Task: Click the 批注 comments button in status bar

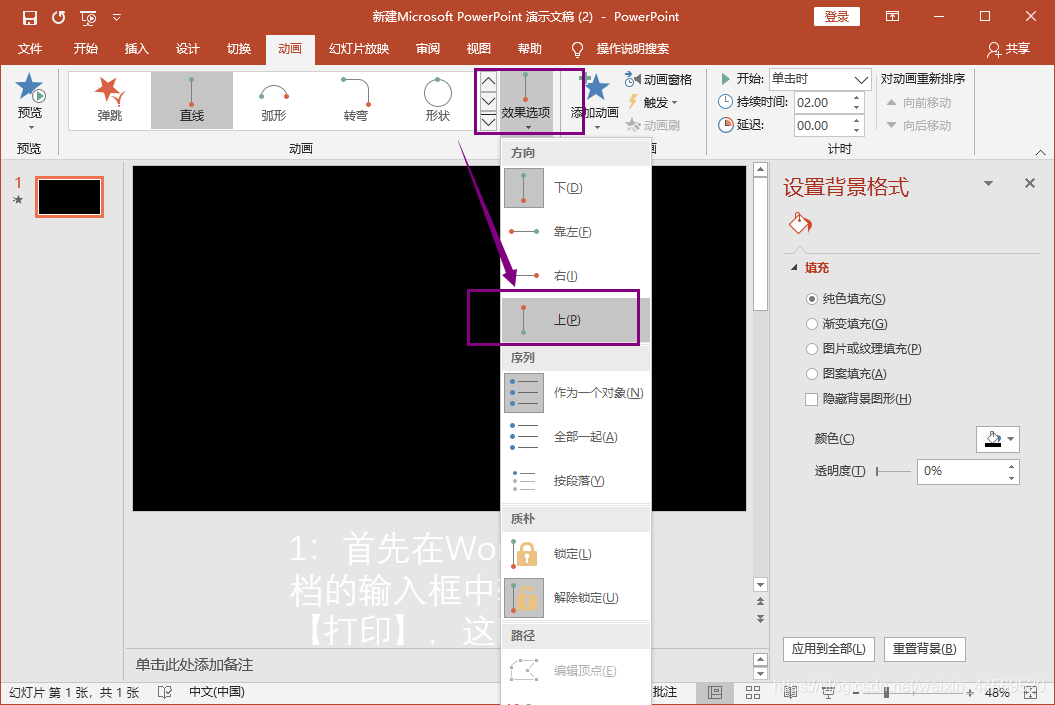Action: (665, 692)
